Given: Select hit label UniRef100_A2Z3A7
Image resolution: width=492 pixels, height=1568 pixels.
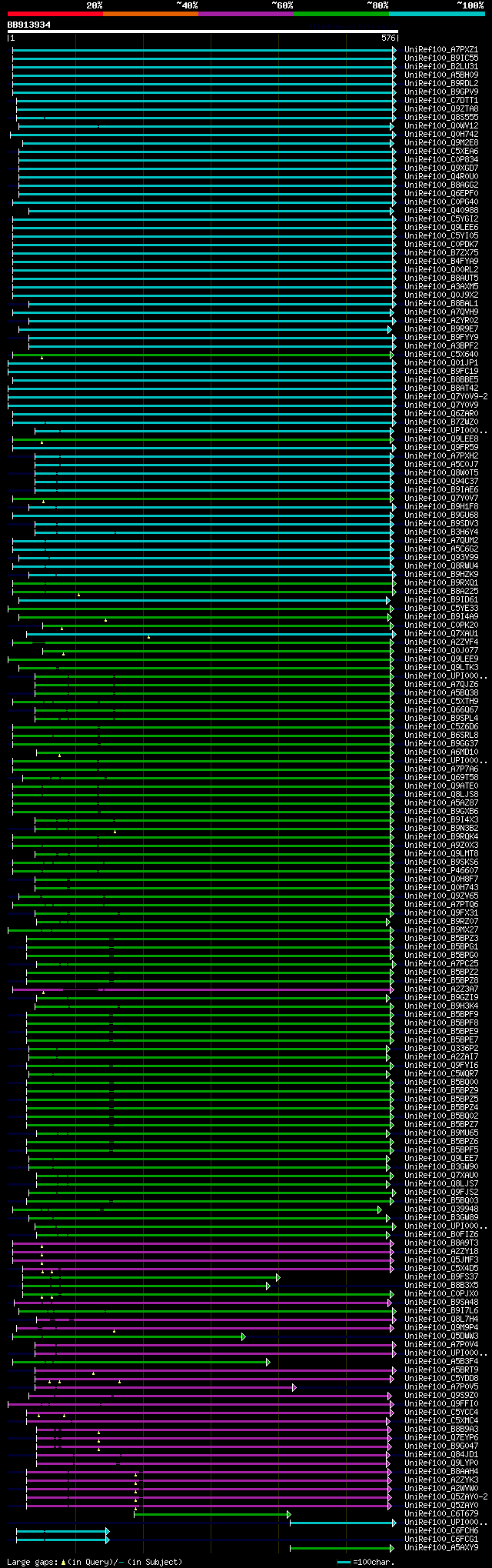Looking at the screenshot, I should (x=441, y=989).
